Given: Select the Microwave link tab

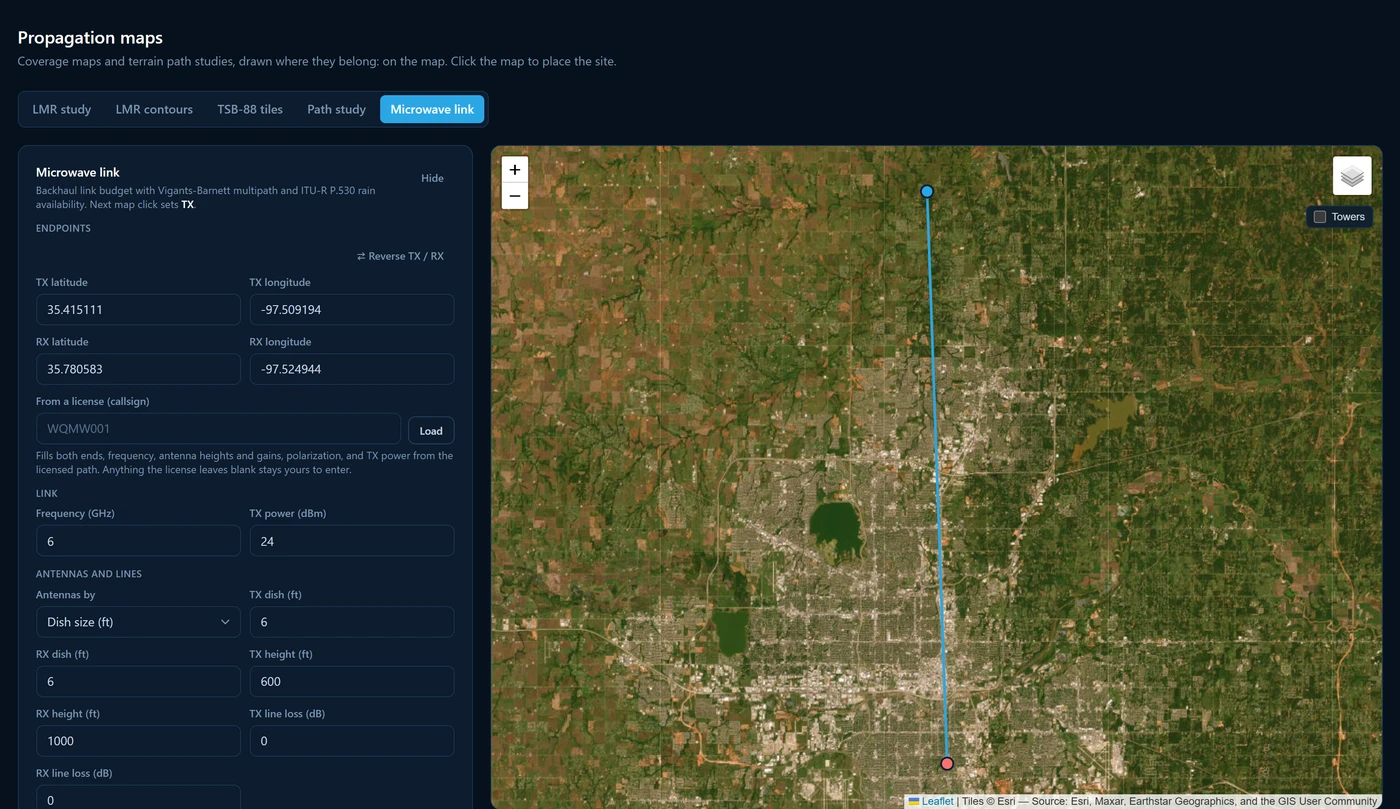Looking at the screenshot, I should click(x=432, y=109).
